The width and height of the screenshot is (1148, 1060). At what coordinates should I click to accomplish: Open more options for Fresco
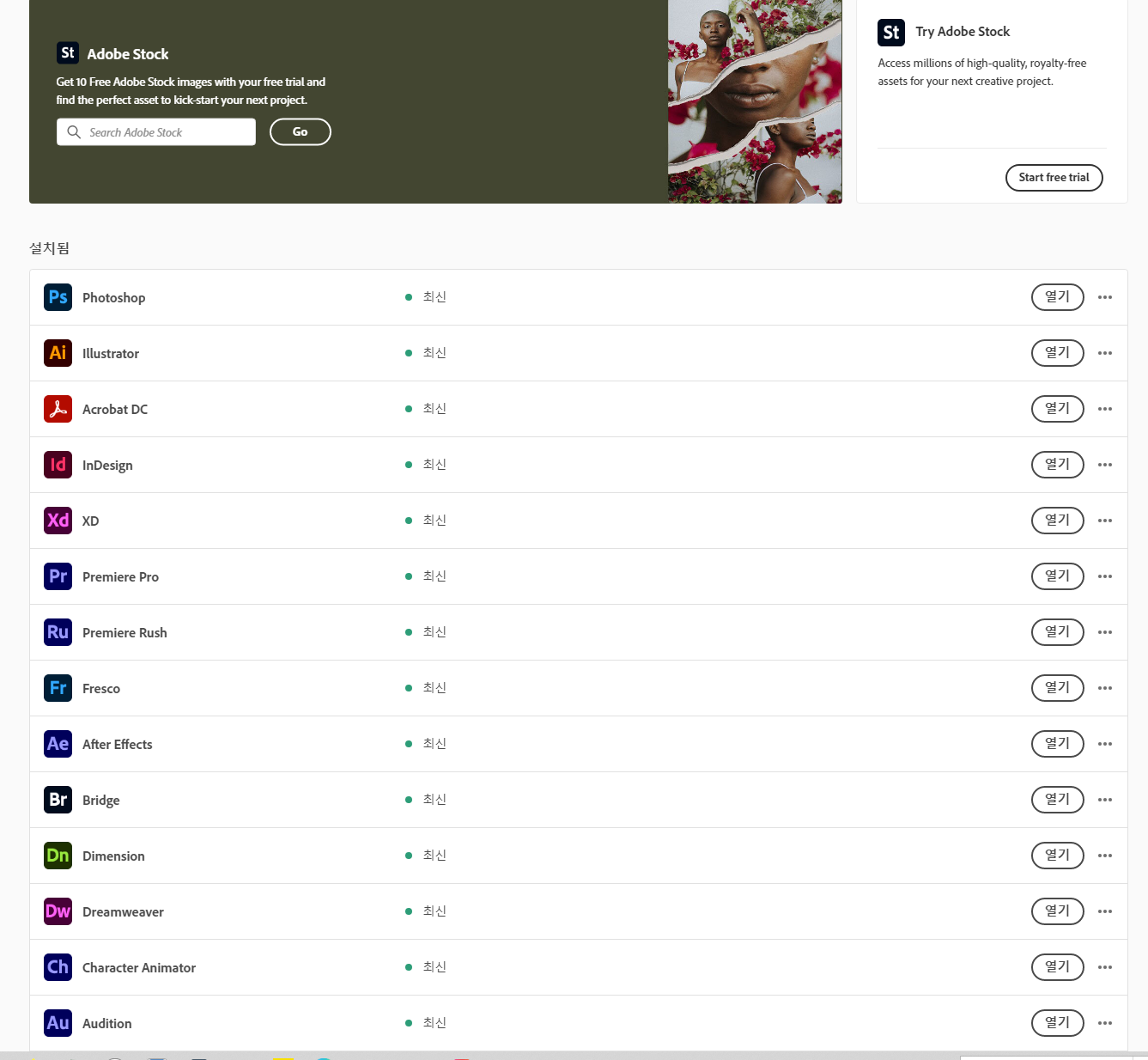click(1105, 688)
